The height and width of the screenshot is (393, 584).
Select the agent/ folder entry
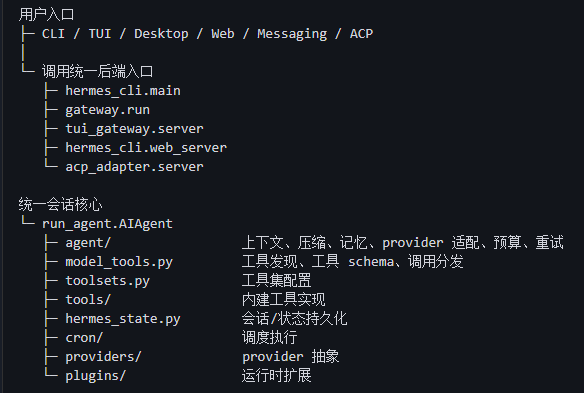click(88, 243)
